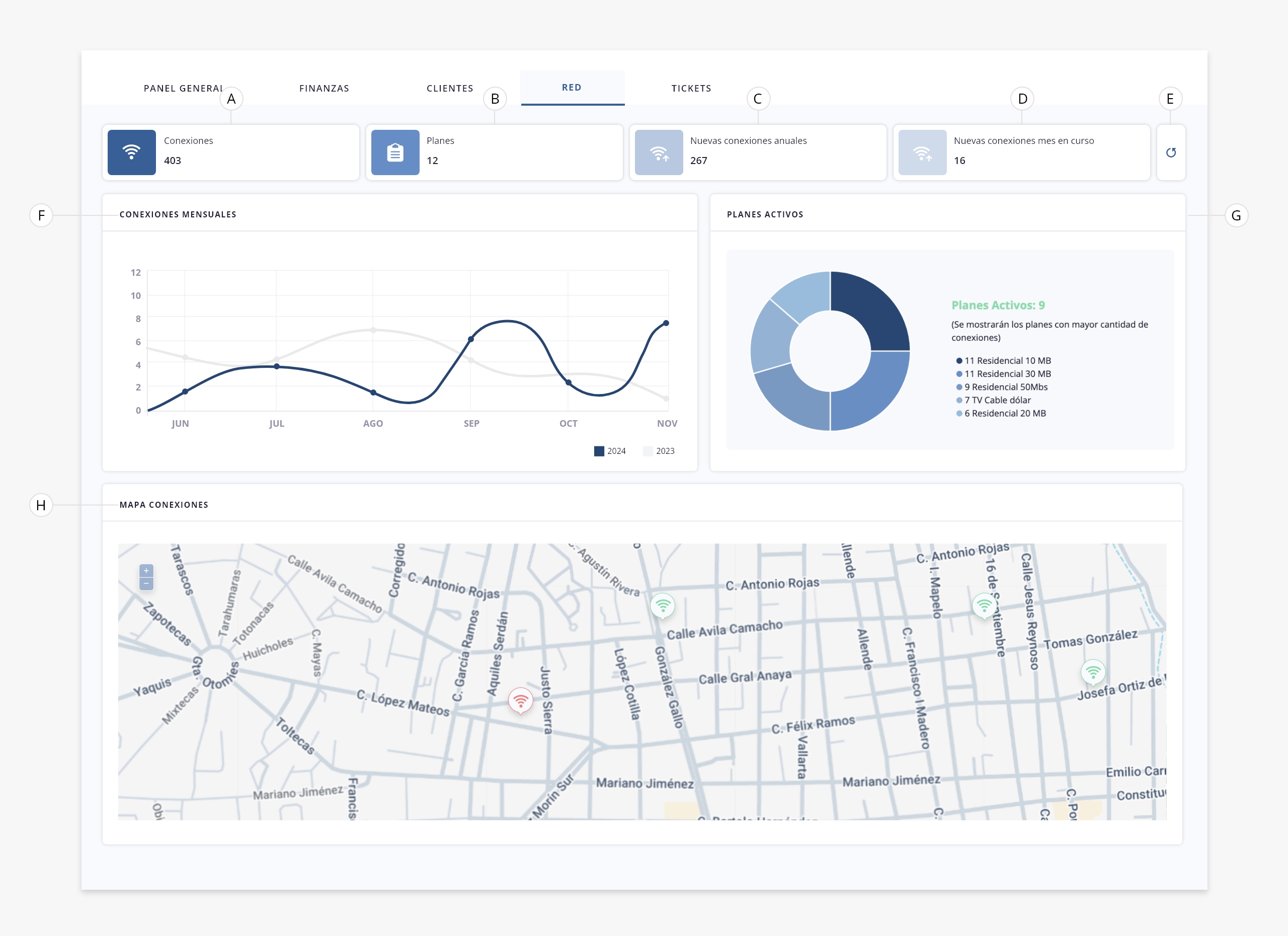The width and height of the screenshot is (1288, 936).
Task: Zoom out on the connections map
Action: tap(146, 583)
